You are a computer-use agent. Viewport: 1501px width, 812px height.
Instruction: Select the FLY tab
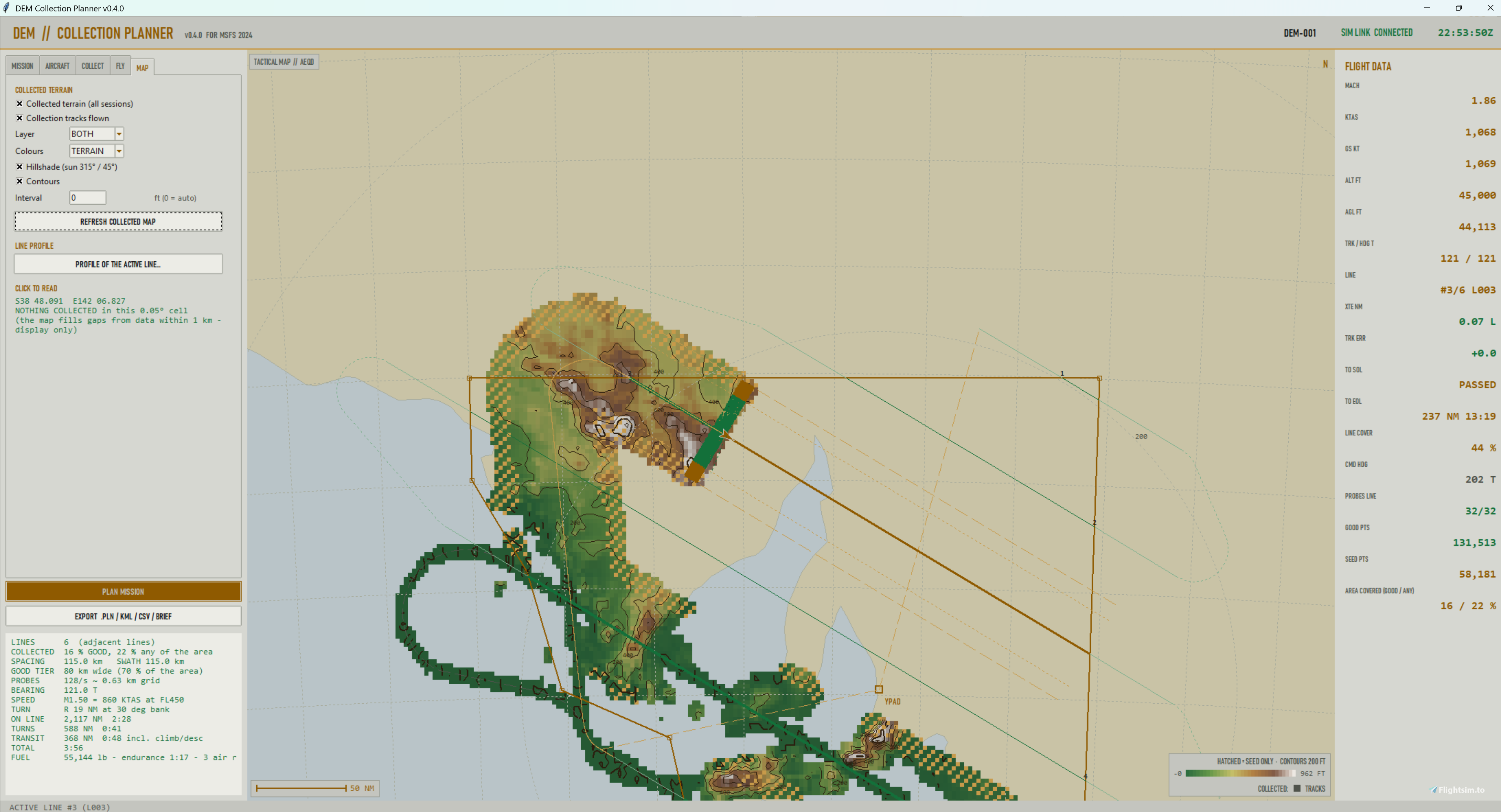[x=120, y=66]
